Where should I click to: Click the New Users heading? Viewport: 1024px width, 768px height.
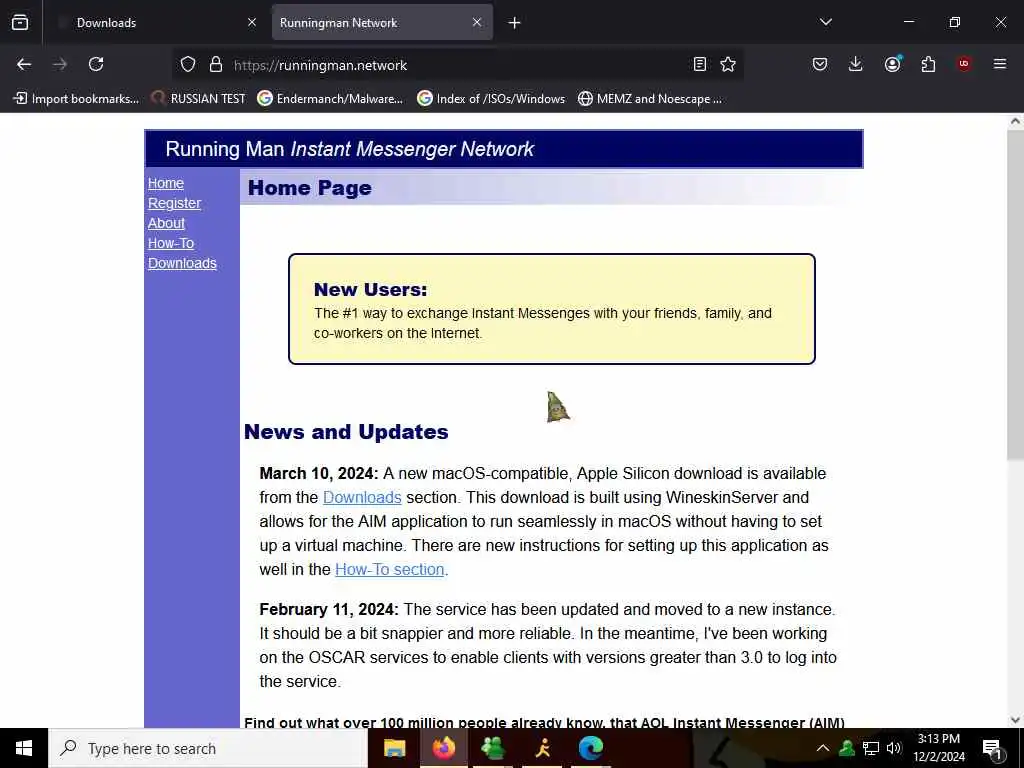coord(370,289)
